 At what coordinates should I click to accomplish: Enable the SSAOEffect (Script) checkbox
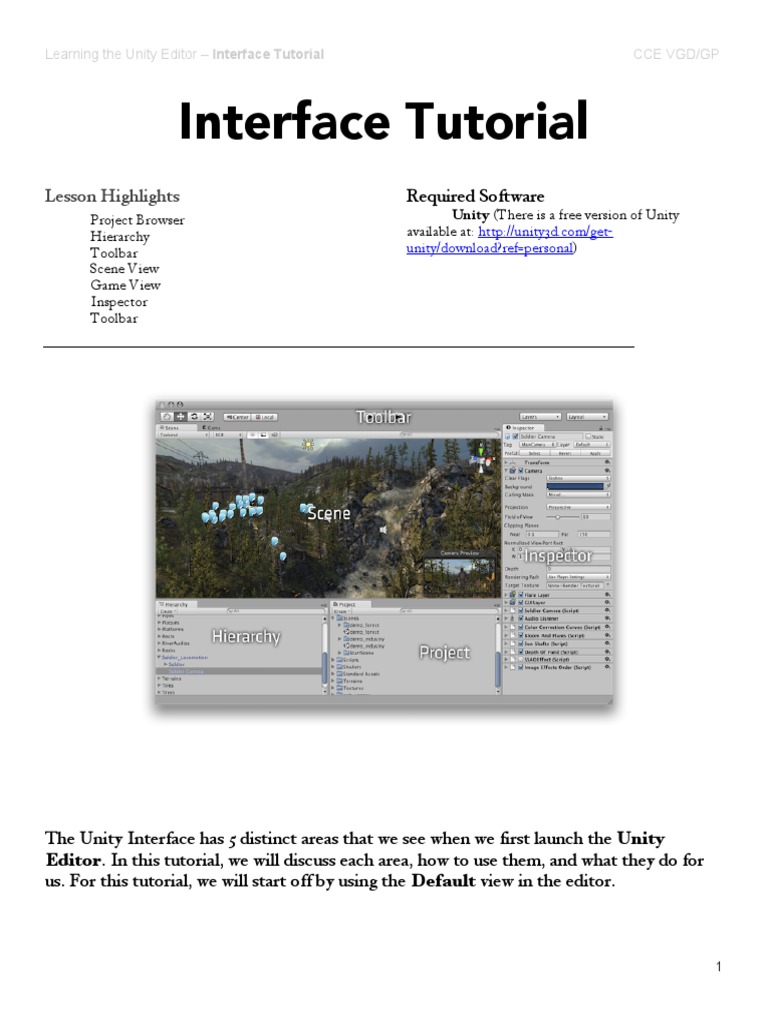(520, 660)
